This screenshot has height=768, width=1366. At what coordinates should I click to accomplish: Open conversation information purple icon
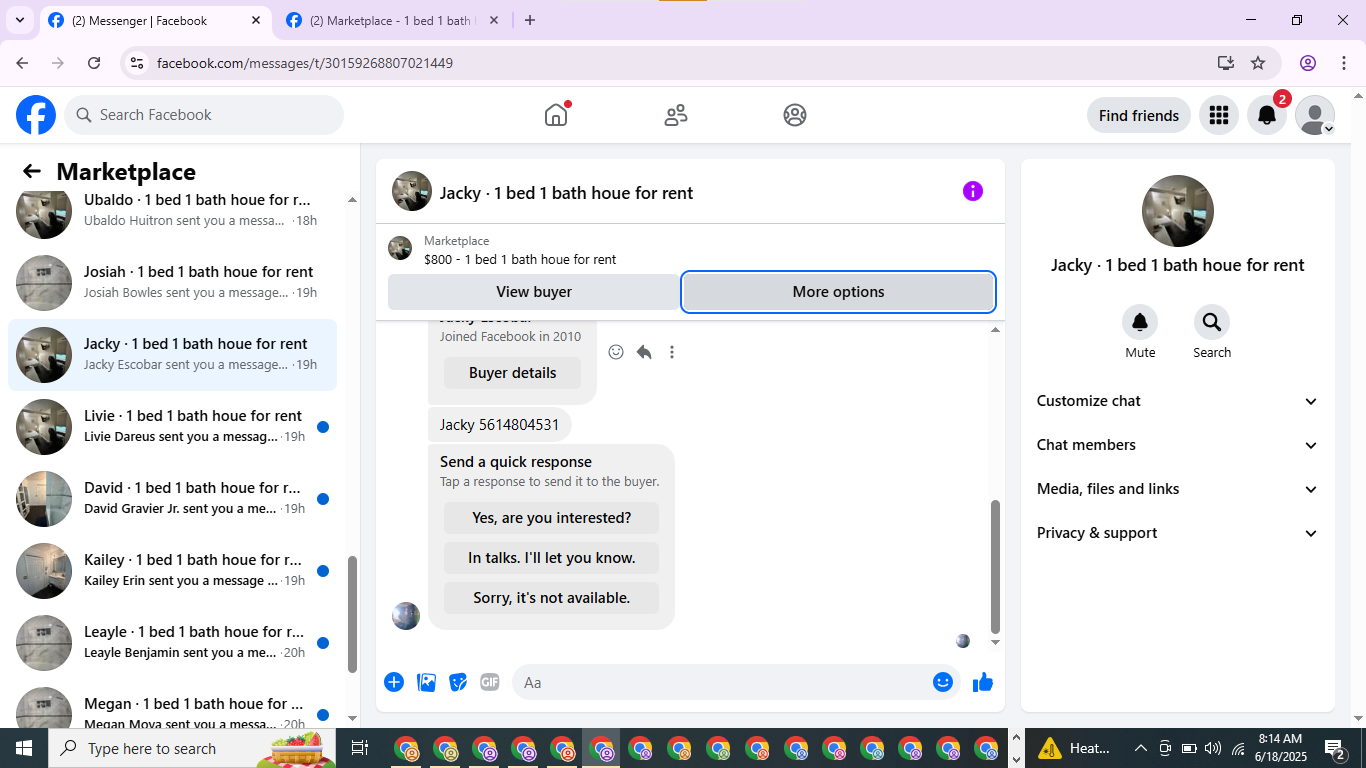973,191
